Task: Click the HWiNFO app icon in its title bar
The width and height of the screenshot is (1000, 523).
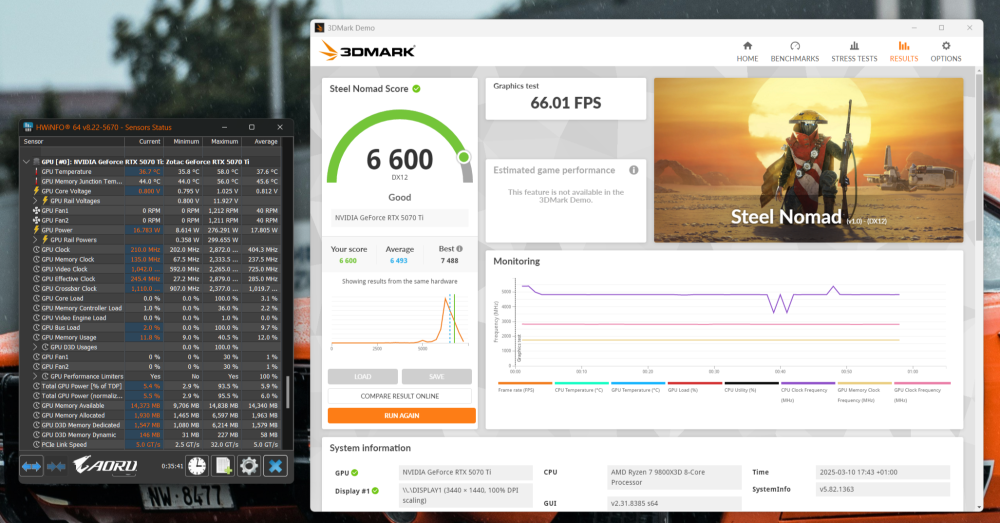Action: 28,127
